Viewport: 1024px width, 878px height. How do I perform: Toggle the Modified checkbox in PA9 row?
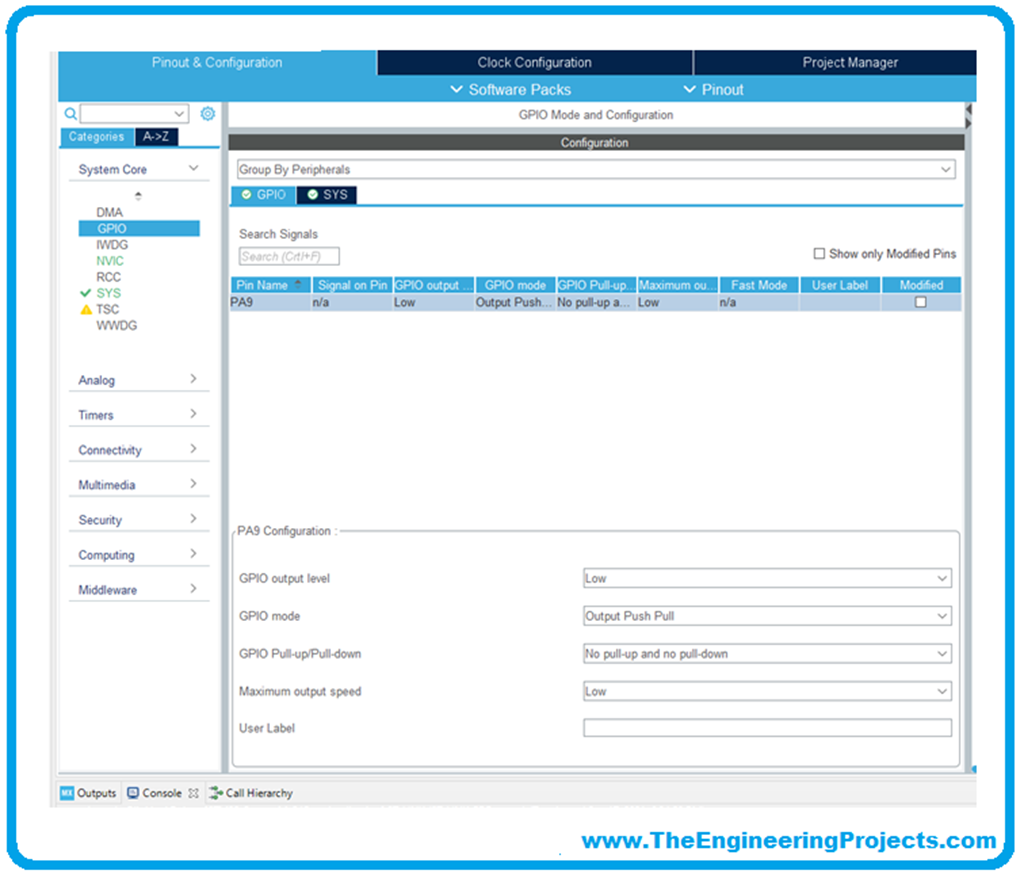pos(921,302)
